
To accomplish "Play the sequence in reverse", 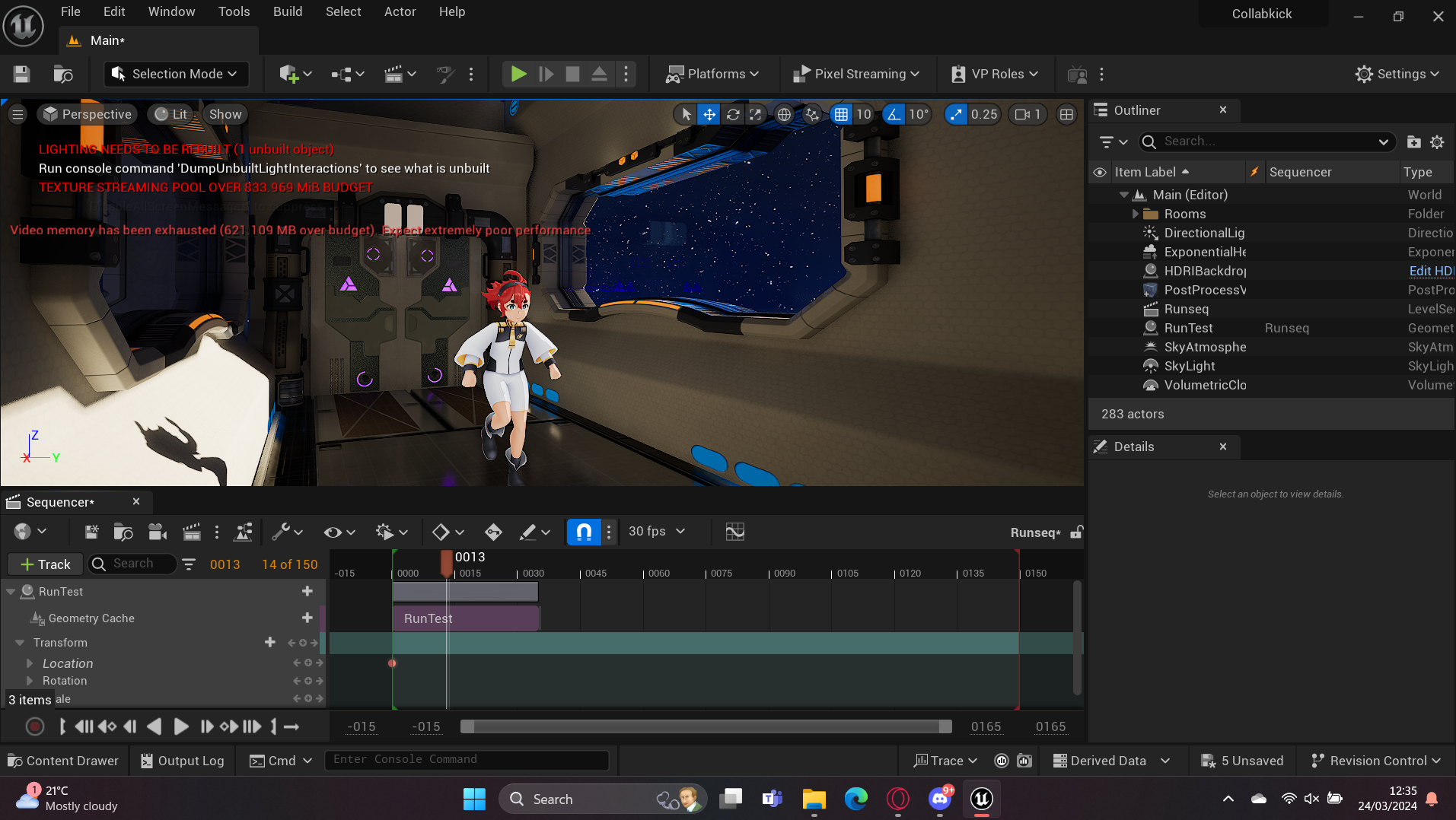I will coord(154,726).
